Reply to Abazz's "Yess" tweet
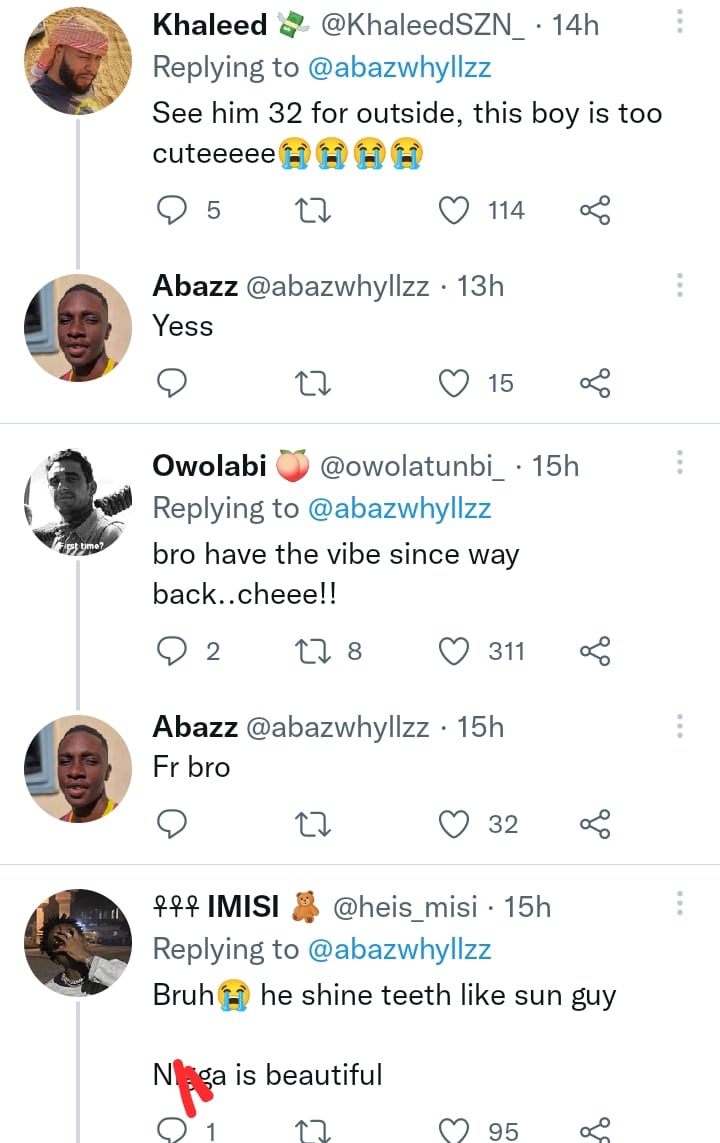Screen dimensions: 720x1143 [174, 383]
